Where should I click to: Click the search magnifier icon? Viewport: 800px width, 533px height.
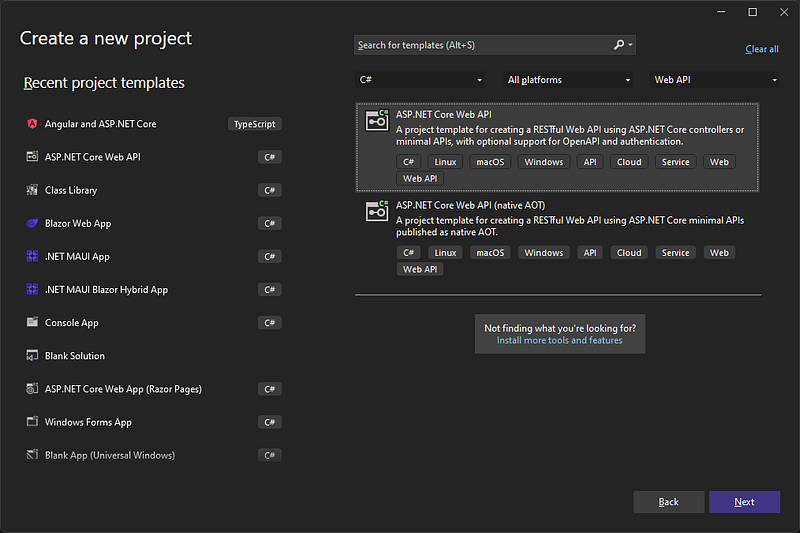(x=619, y=45)
